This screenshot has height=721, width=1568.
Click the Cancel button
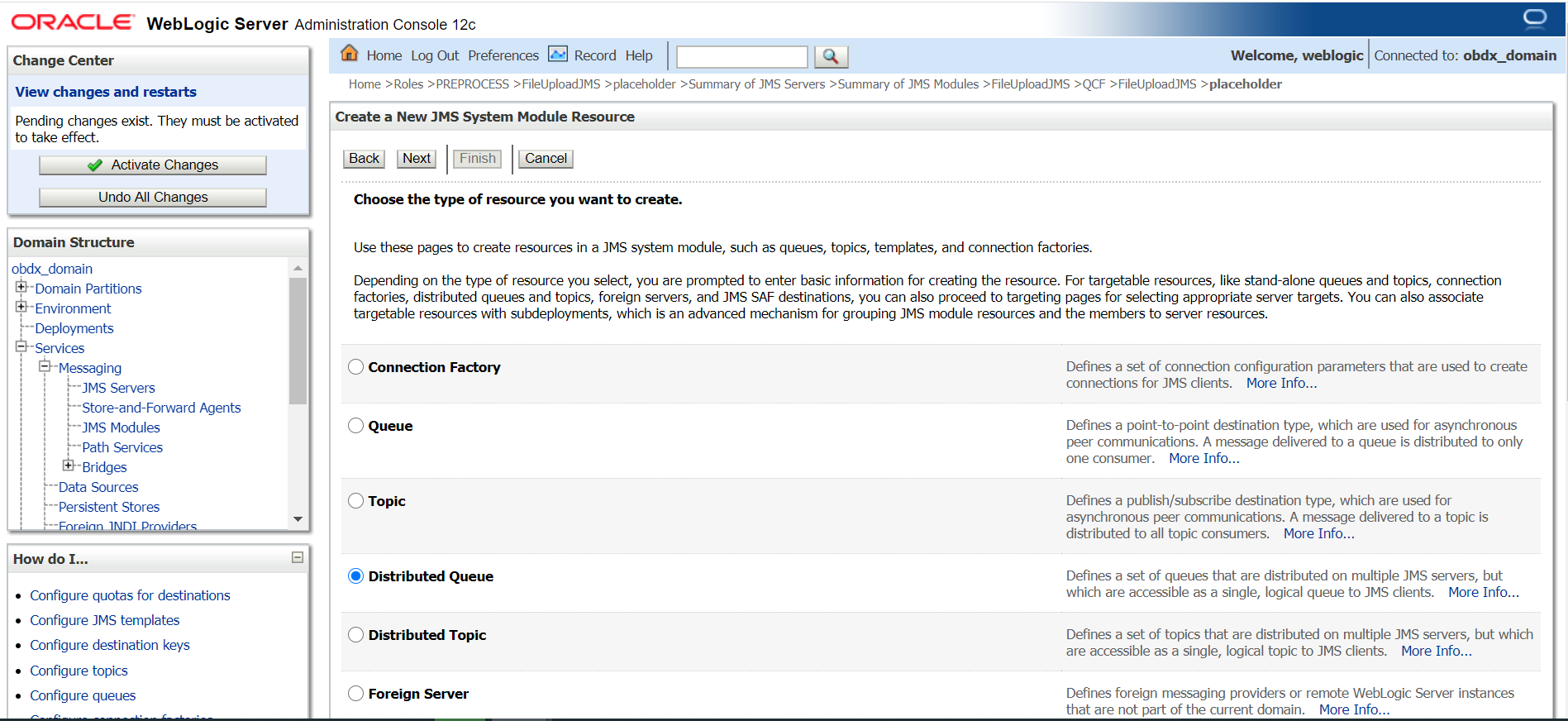tap(546, 159)
